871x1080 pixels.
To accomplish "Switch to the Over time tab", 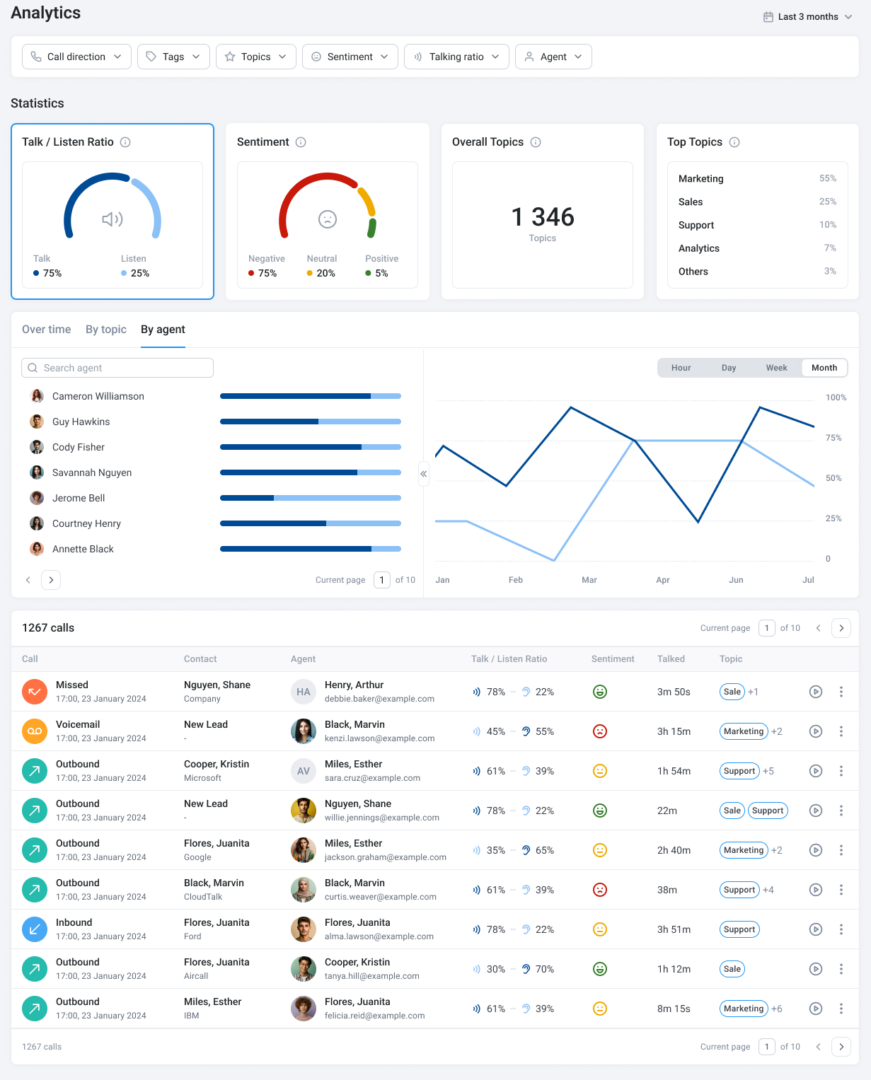I will pyautogui.click(x=46, y=329).
